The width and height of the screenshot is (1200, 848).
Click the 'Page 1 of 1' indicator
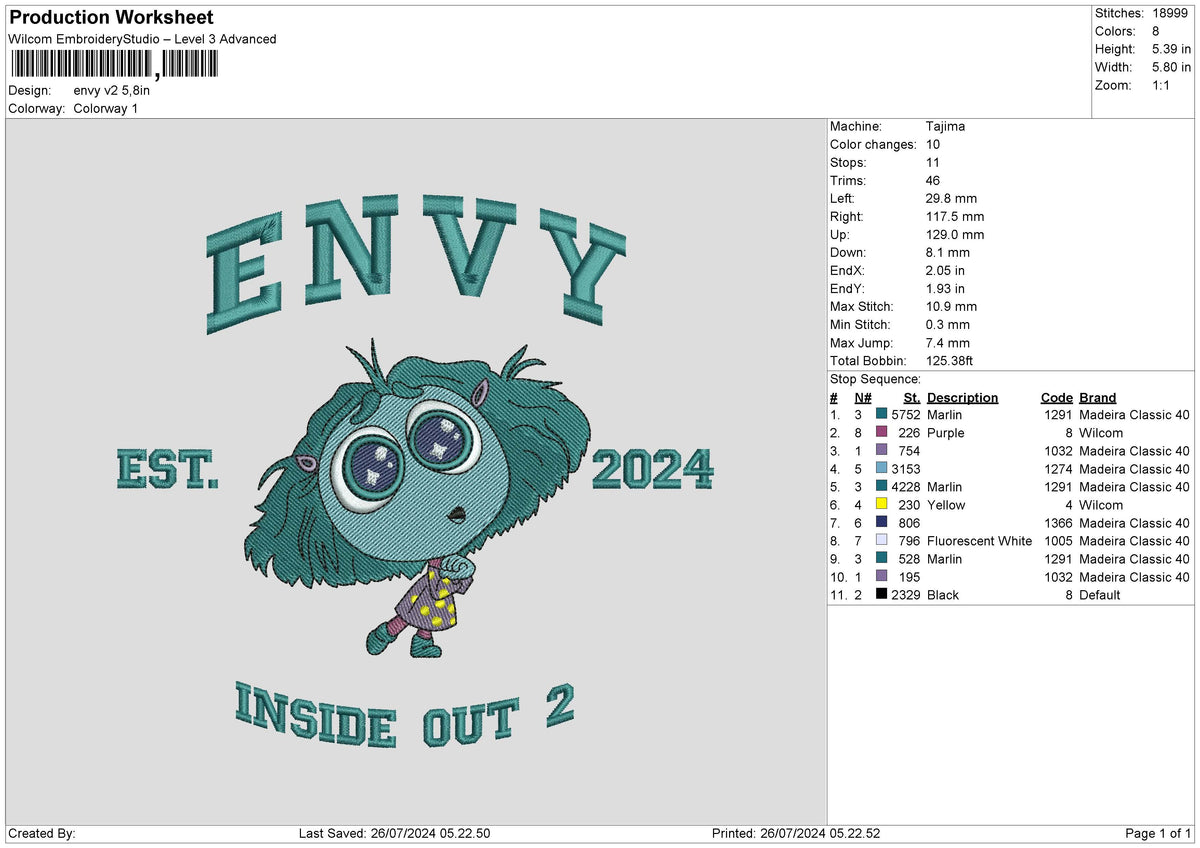pyautogui.click(x=1157, y=834)
